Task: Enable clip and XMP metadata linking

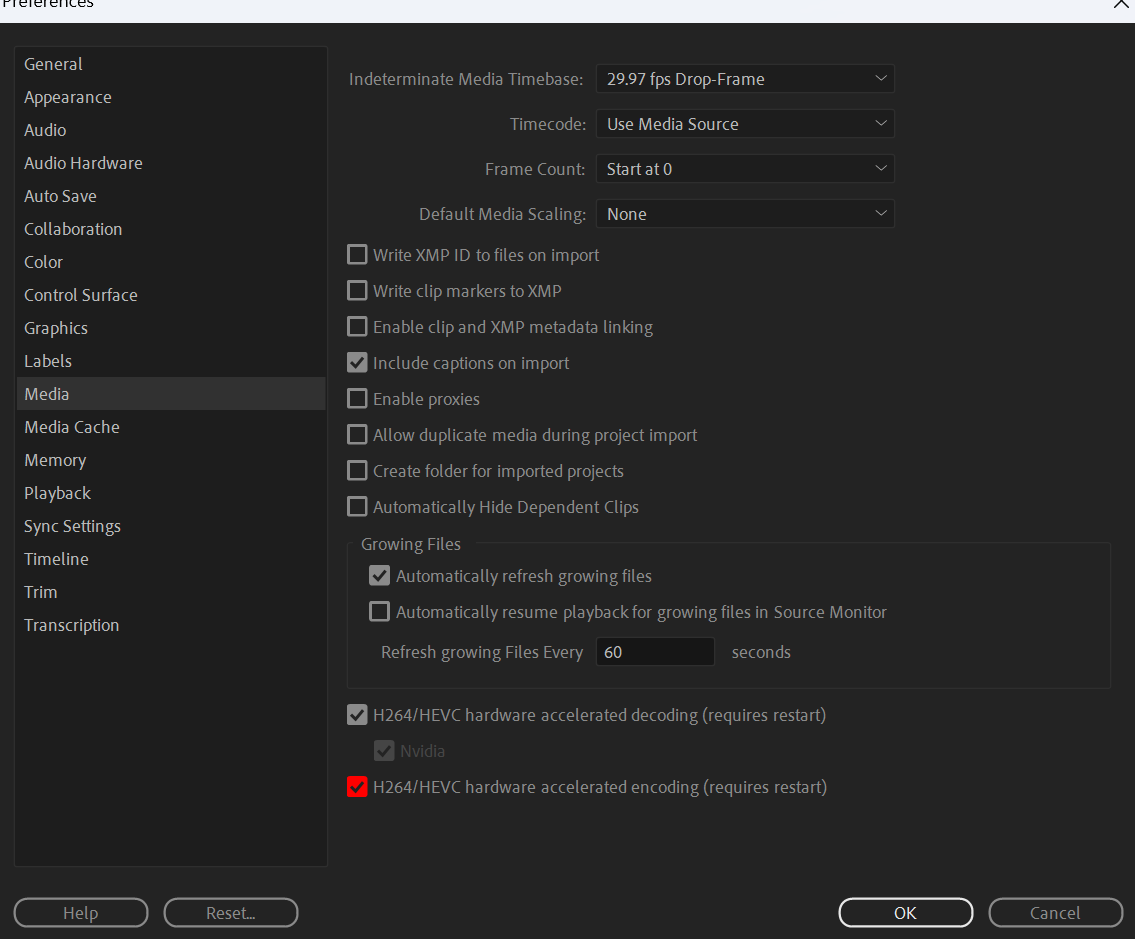Action: 357,327
